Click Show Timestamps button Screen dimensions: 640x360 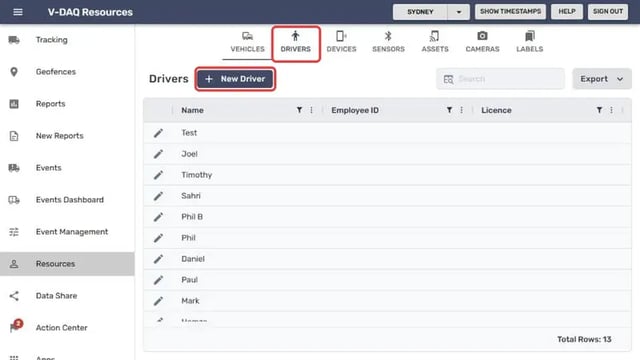510,11
